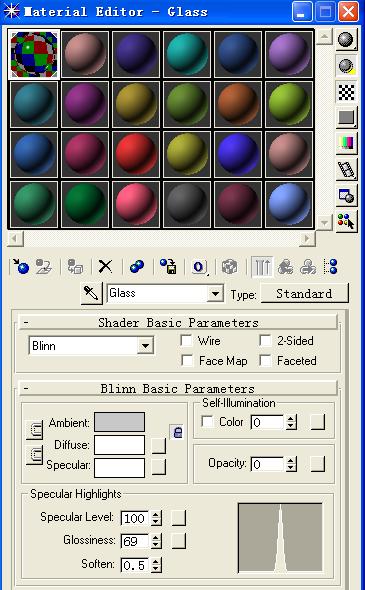Viewport: 365px width, 590px height.
Task: Click the Specular Level value field
Action: (135, 518)
